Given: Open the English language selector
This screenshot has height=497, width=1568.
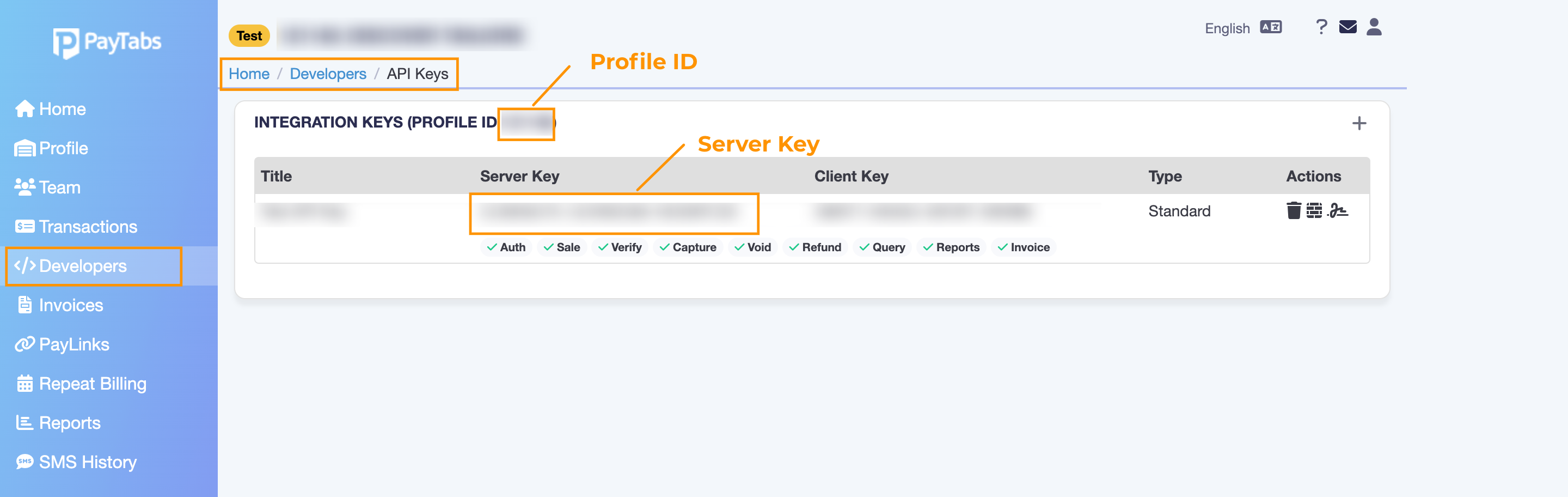Looking at the screenshot, I should click(x=1227, y=29).
